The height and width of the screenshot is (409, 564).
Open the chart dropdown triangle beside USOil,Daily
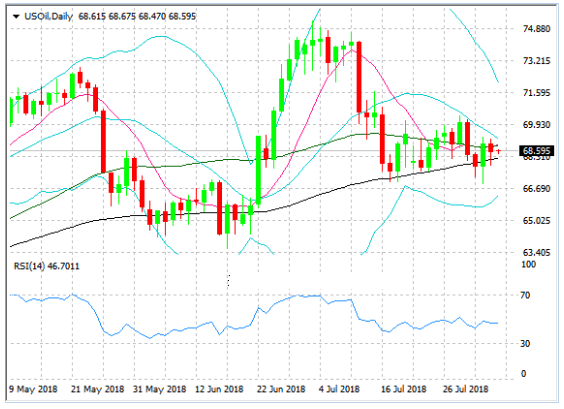click(x=16, y=17)
